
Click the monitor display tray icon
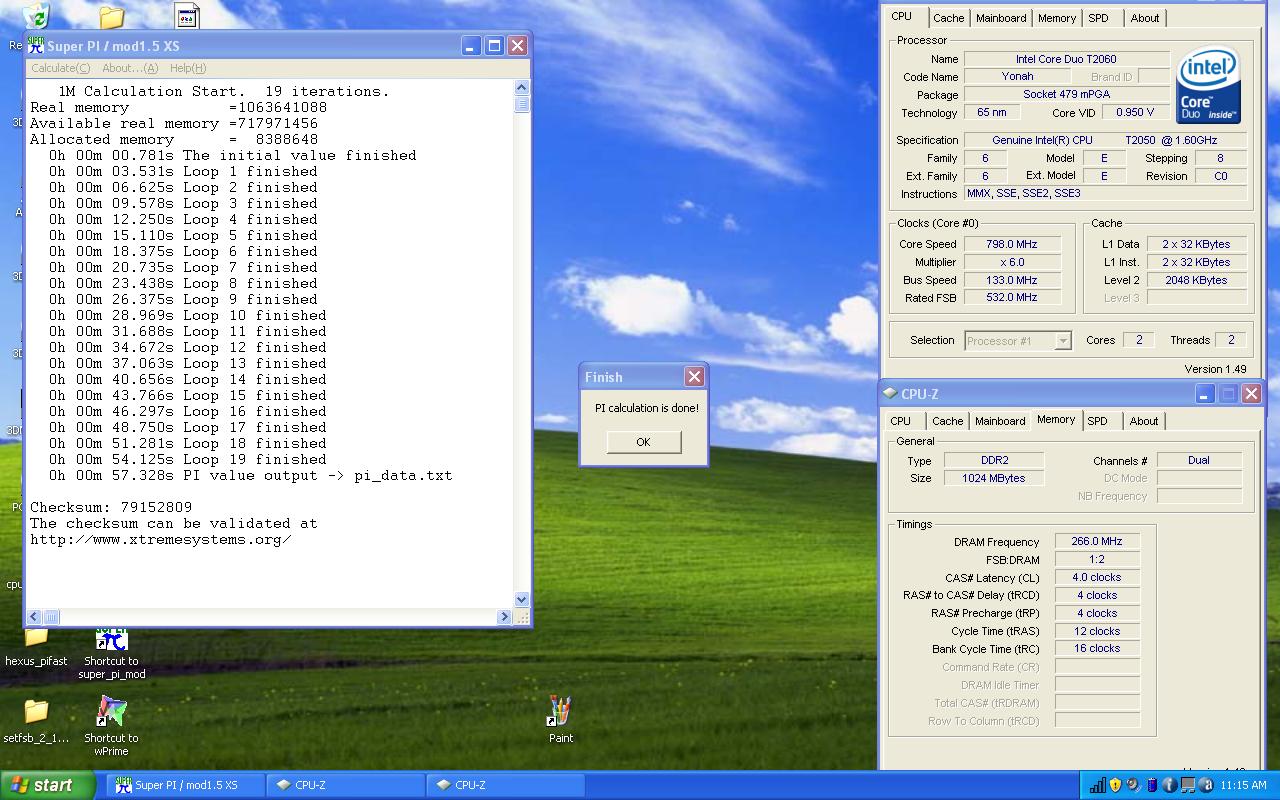(x=1188, y=785)
